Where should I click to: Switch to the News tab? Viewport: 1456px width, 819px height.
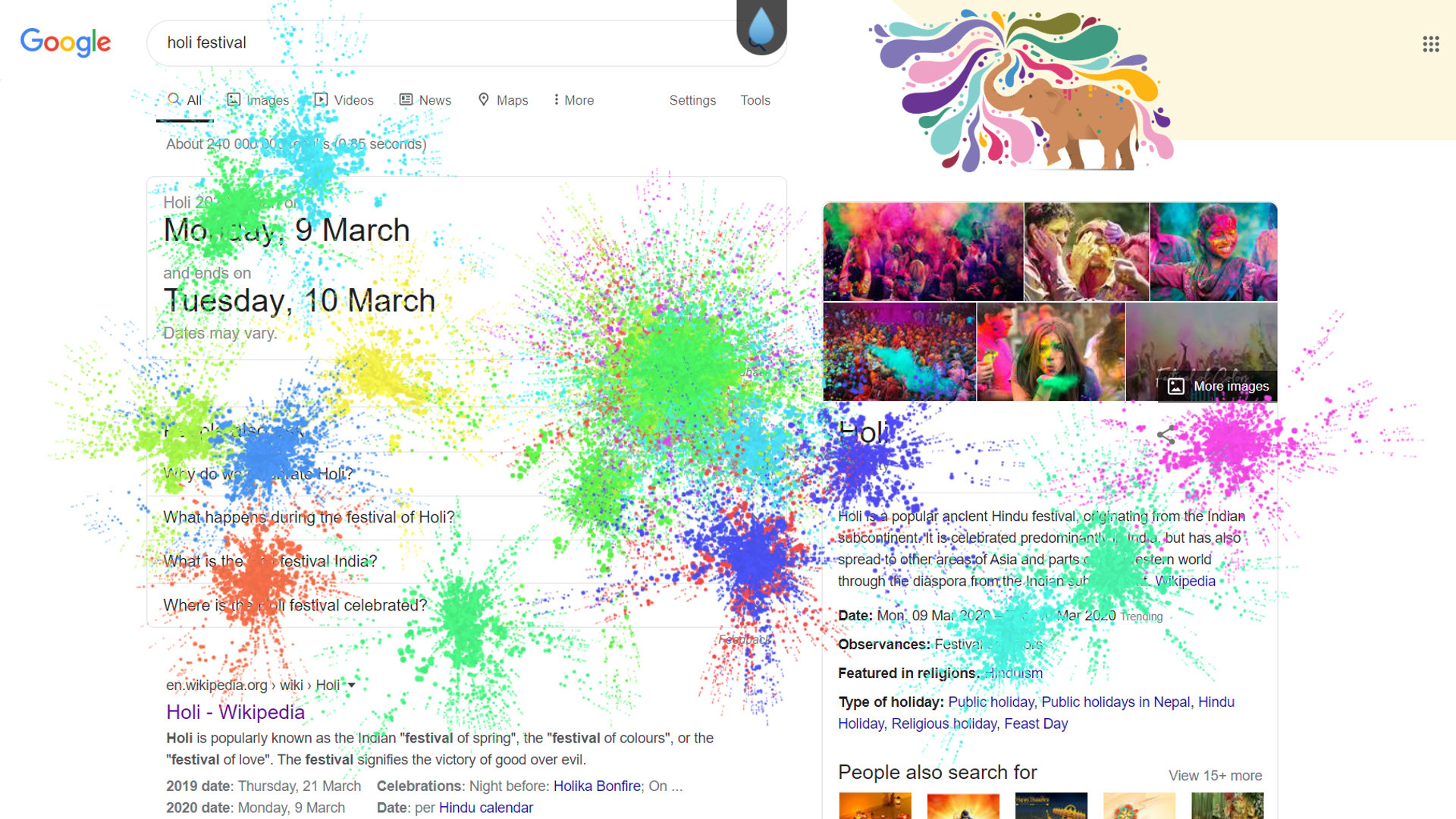click(x=425, y=100)
